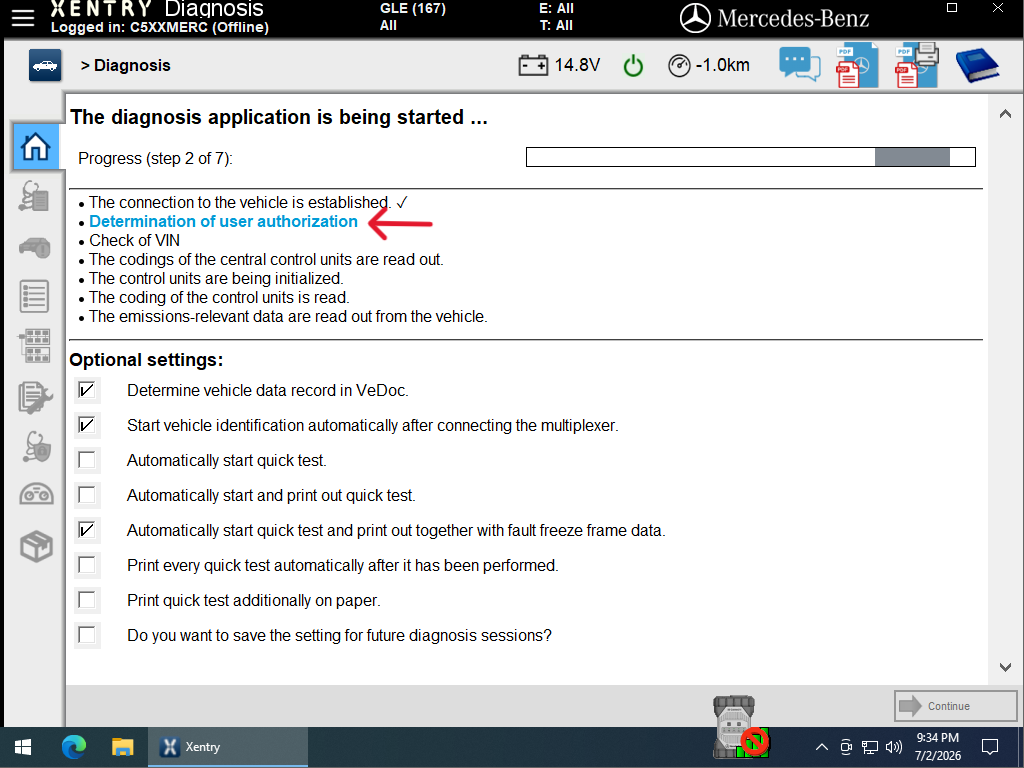This screenshot has height=768, width=1024.
Task: Click the PDF print icon with printer
Action: tap(917, 65)
